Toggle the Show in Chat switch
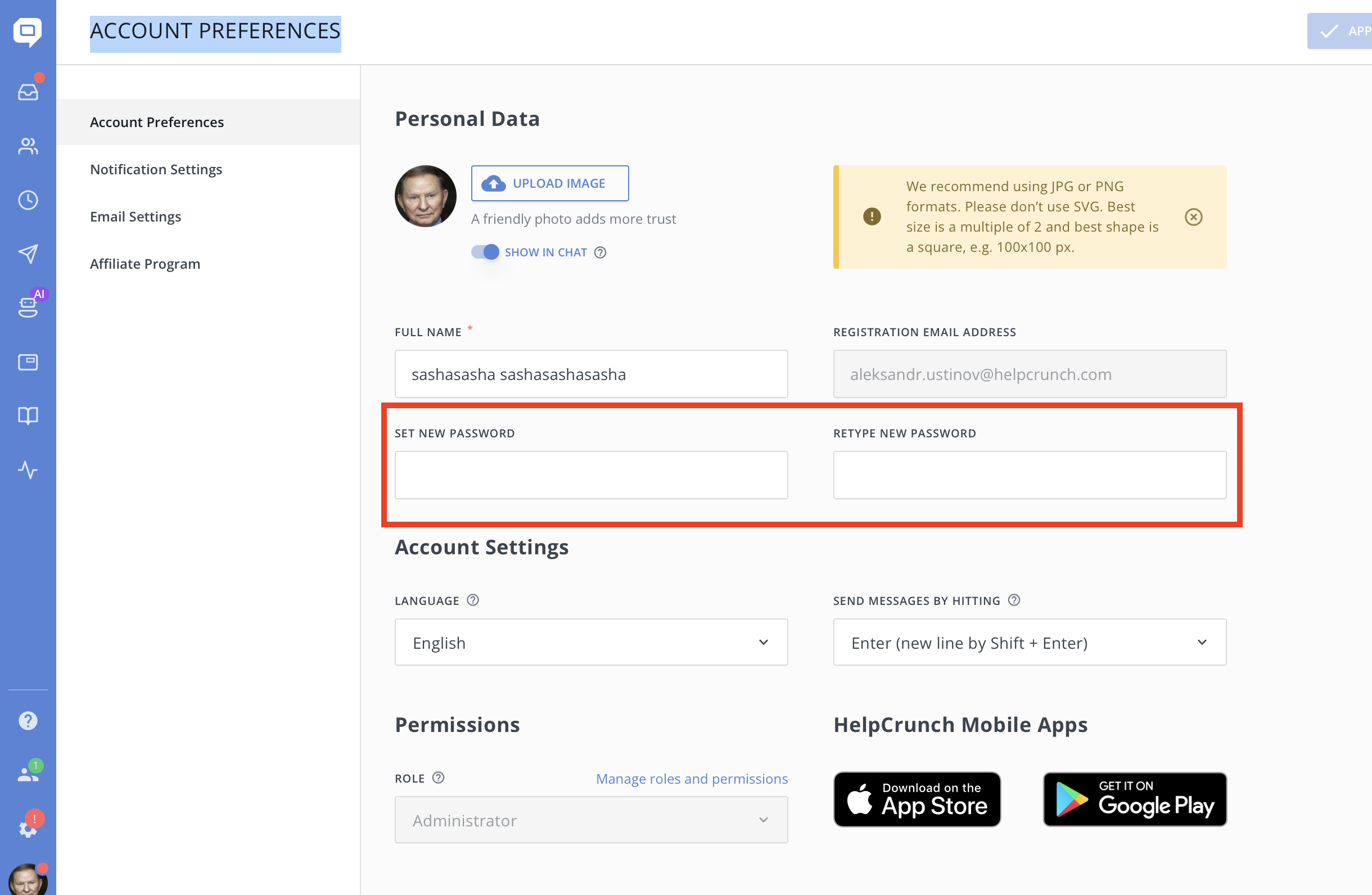This screenshot has height=895, width=1372. point(485,252)
